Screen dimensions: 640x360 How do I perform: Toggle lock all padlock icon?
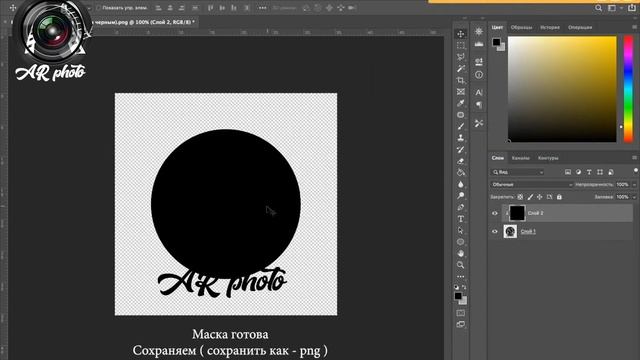pyautogui.click(x=559, y=197)
